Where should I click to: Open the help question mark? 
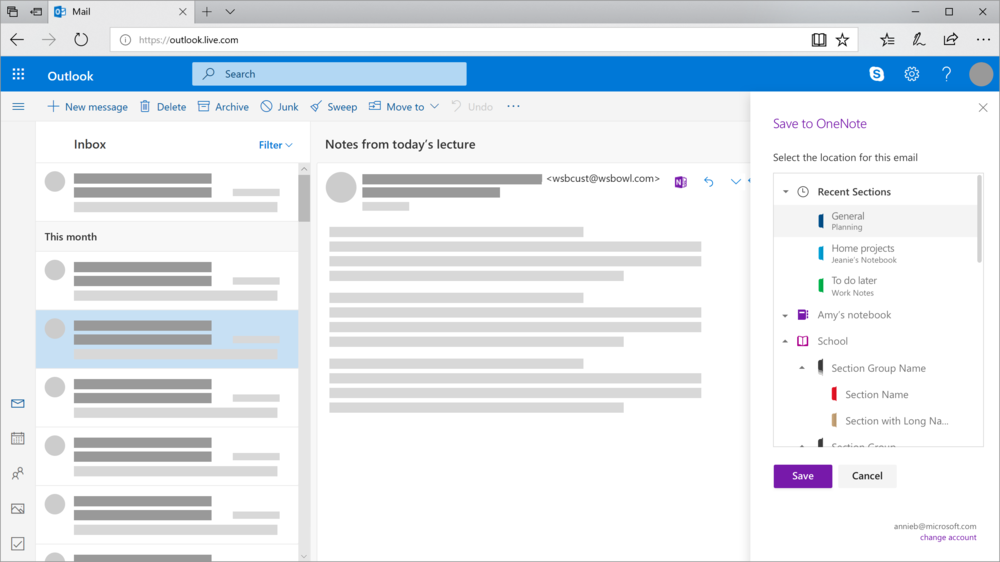click(x=946, y=74)
